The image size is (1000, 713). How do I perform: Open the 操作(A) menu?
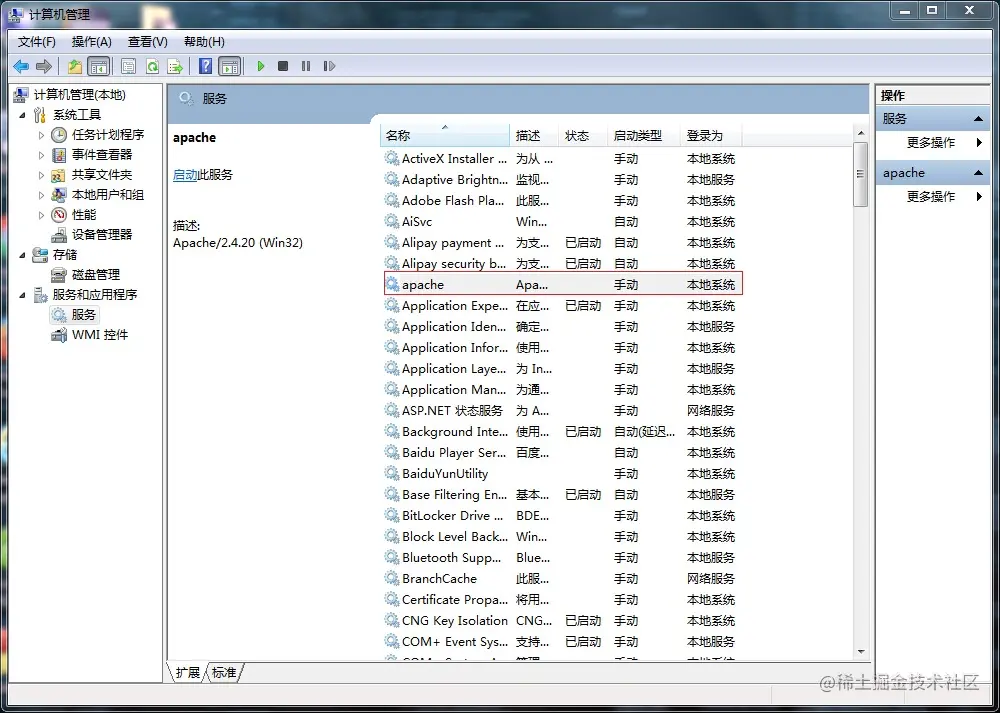point(92,42)
